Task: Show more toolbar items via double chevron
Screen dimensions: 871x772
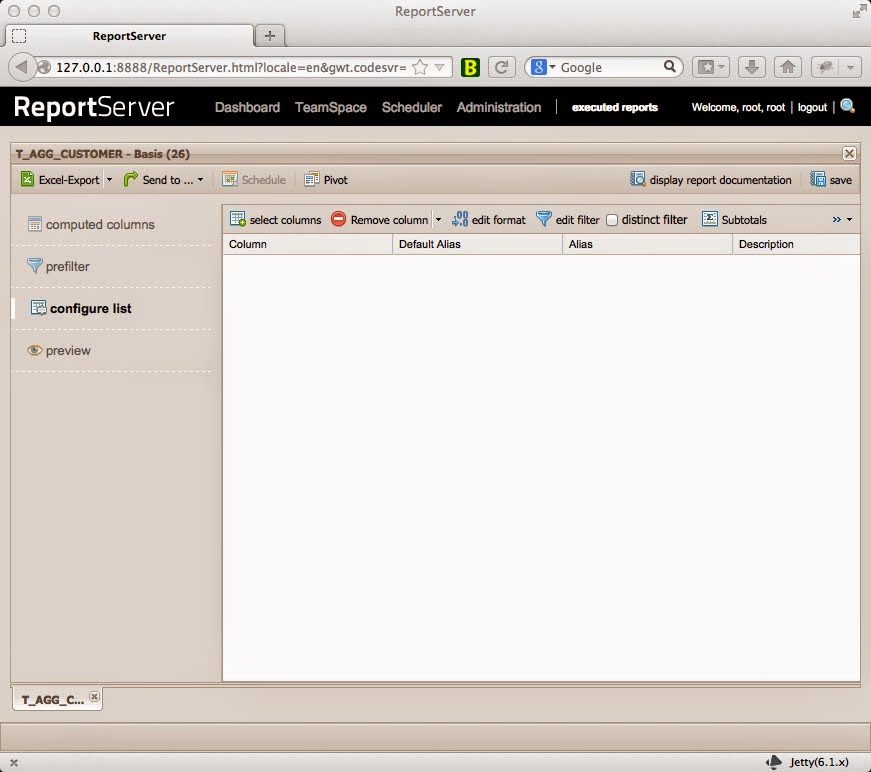Action: (837, 219)
